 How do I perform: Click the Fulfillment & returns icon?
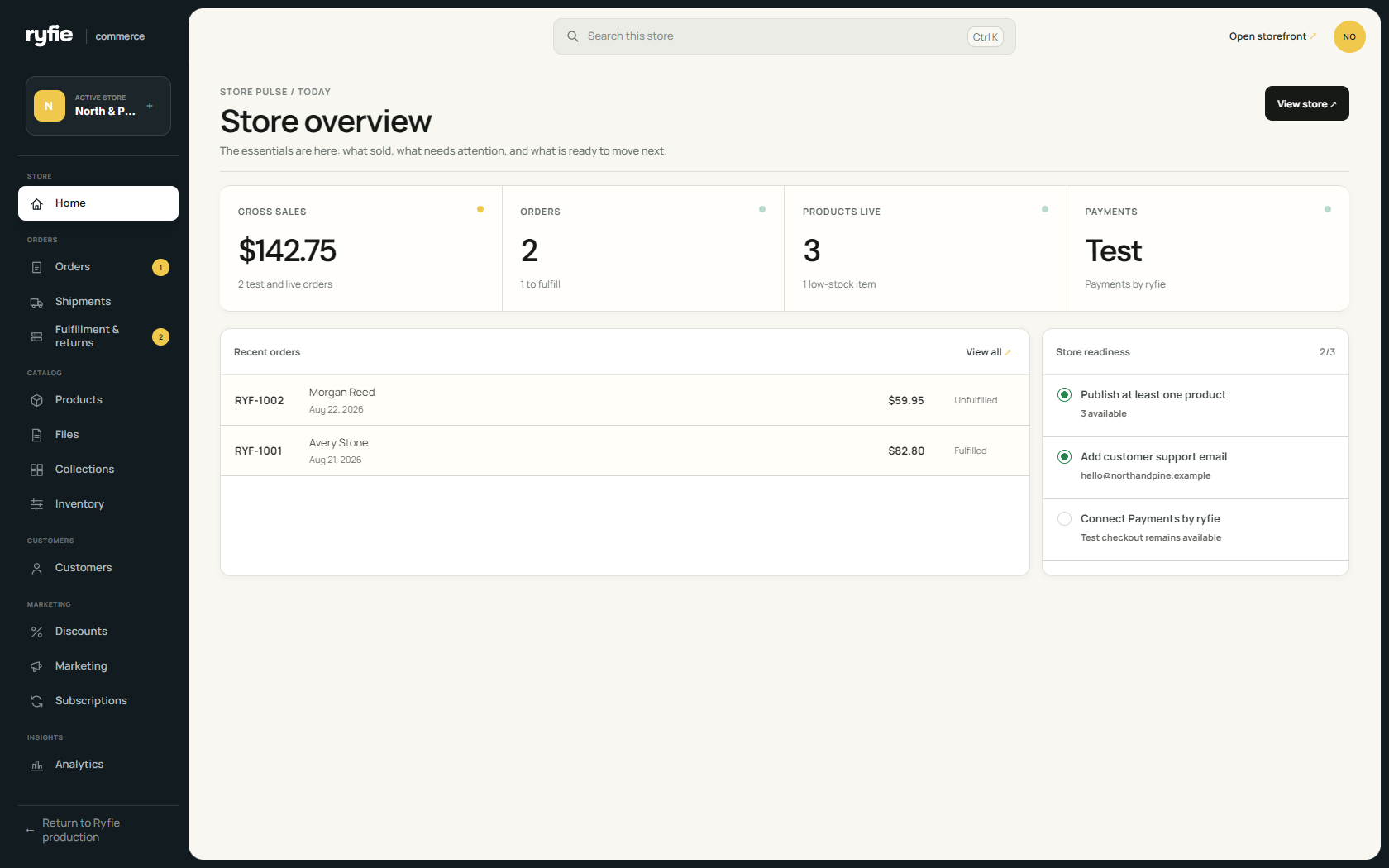[x=36, y=336]
